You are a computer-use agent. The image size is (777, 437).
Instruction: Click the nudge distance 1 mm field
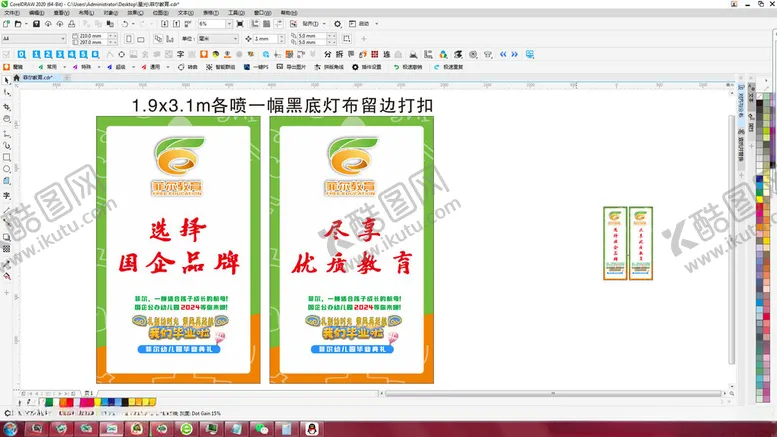pos(266,39)
